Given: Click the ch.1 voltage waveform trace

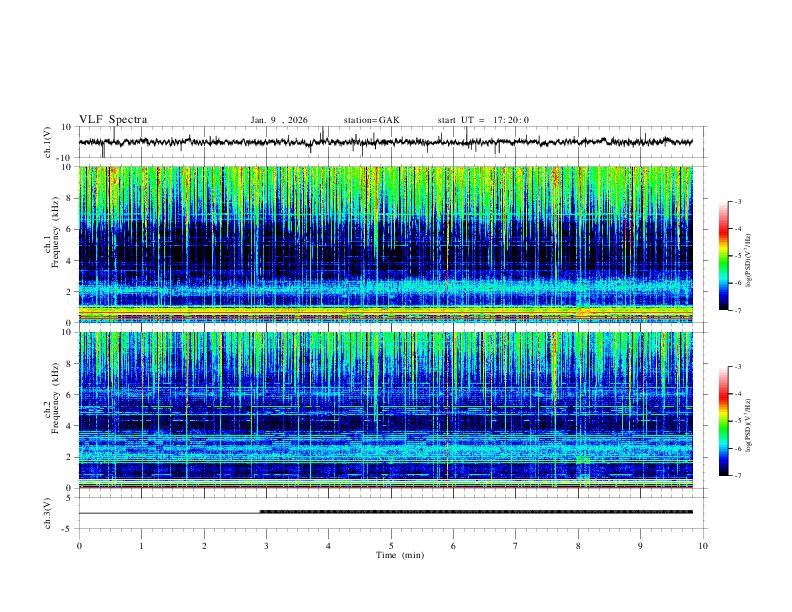Looking at the screenshot, I should pyautogui.click(x=385, y=142).
